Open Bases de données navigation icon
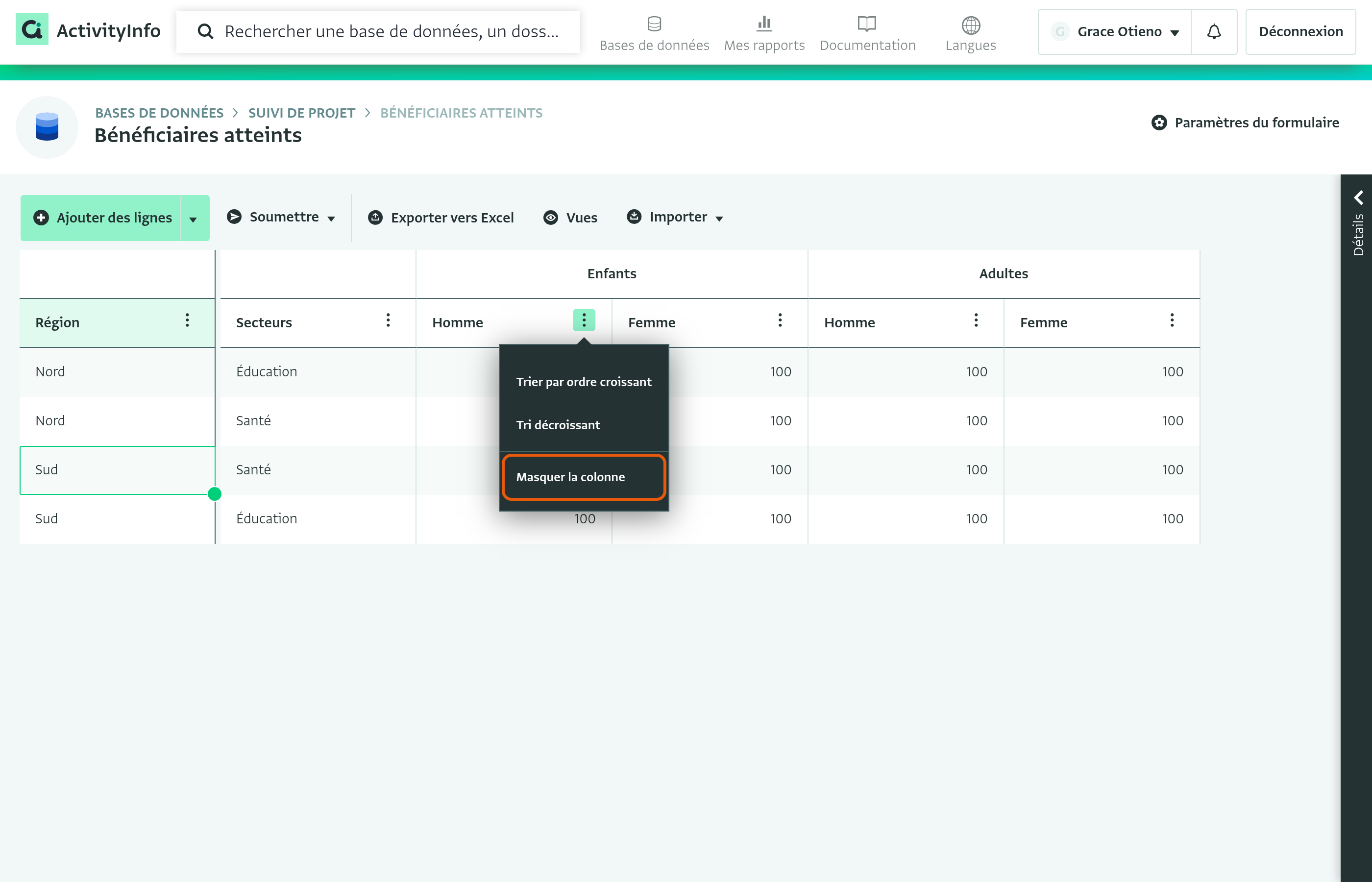 [x=654, y=24]
